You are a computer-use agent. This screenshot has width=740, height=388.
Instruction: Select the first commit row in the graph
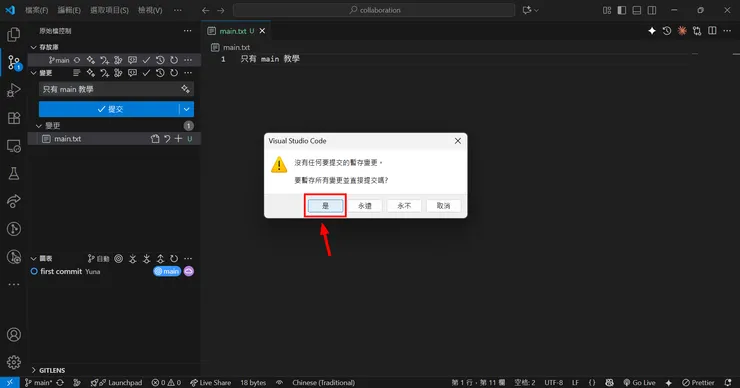tap(113, 271)
